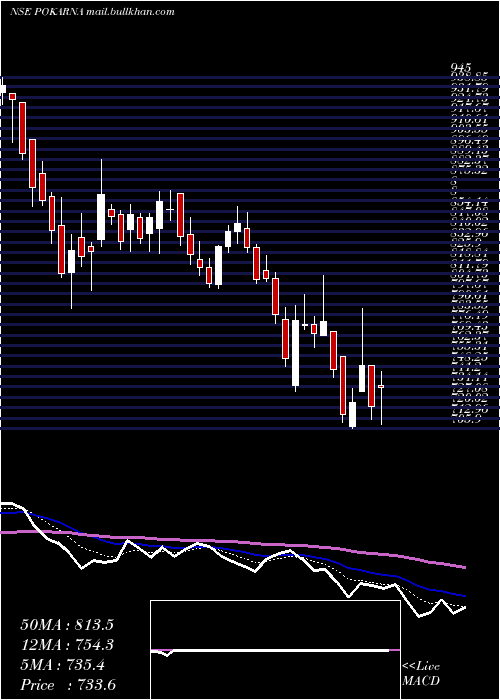Click the '5MA : 735.4' readout
Image resolution: width=500 pixels, height=700 pixels.
pos(63,665)
